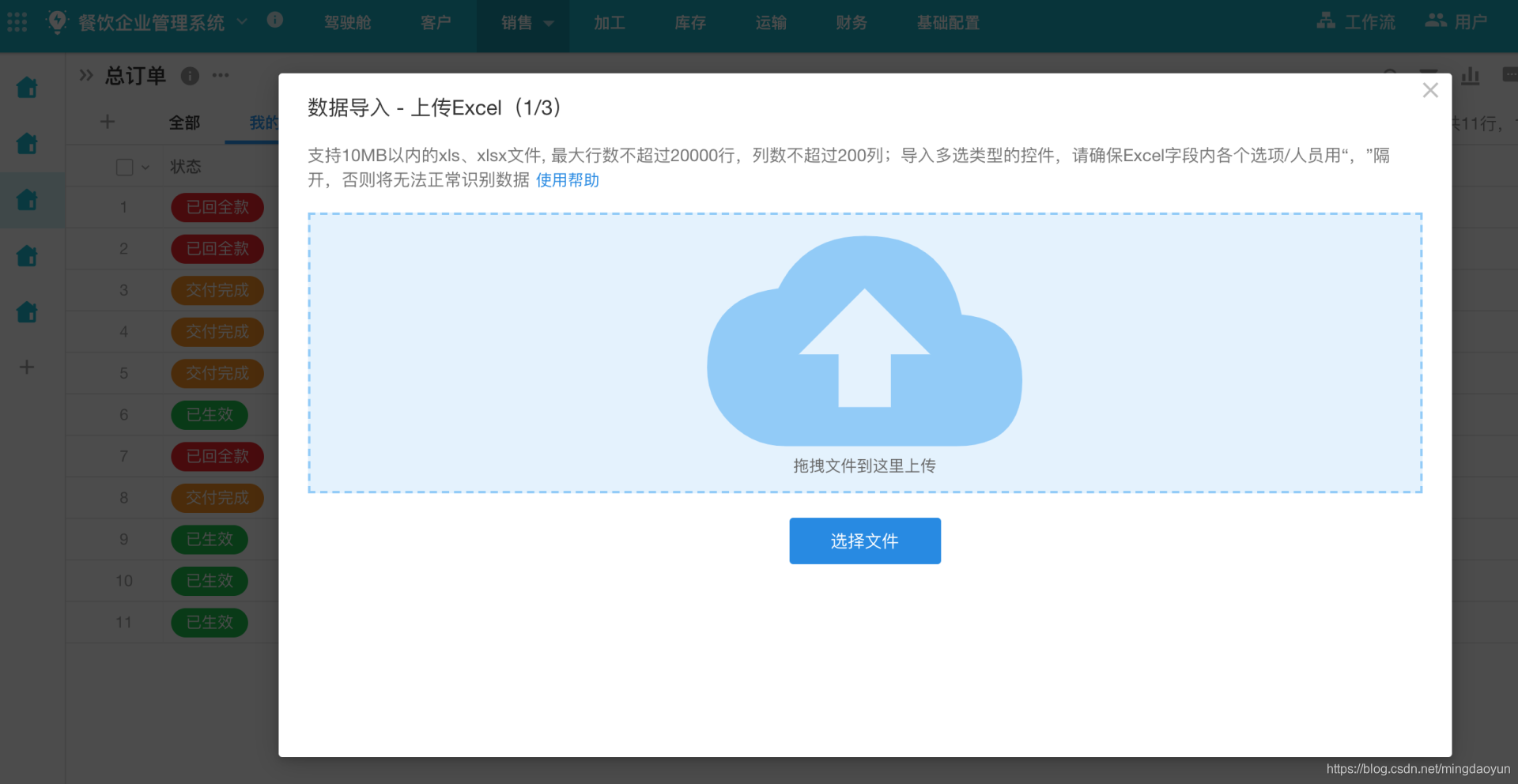Open the 客户 menu

(x=436, y=23)
